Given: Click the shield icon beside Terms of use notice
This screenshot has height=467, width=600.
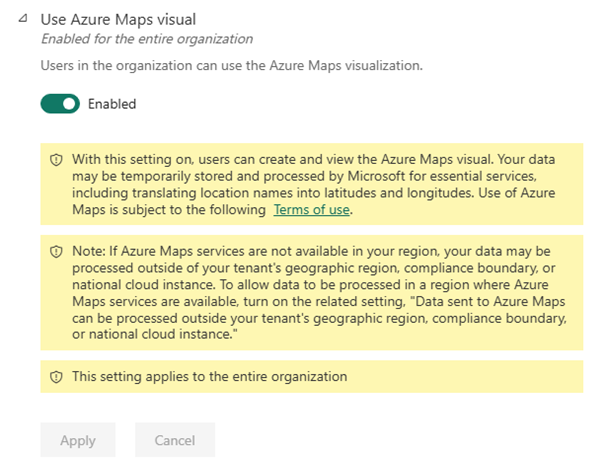Looking at the screenshot, I should coord(57,160).
